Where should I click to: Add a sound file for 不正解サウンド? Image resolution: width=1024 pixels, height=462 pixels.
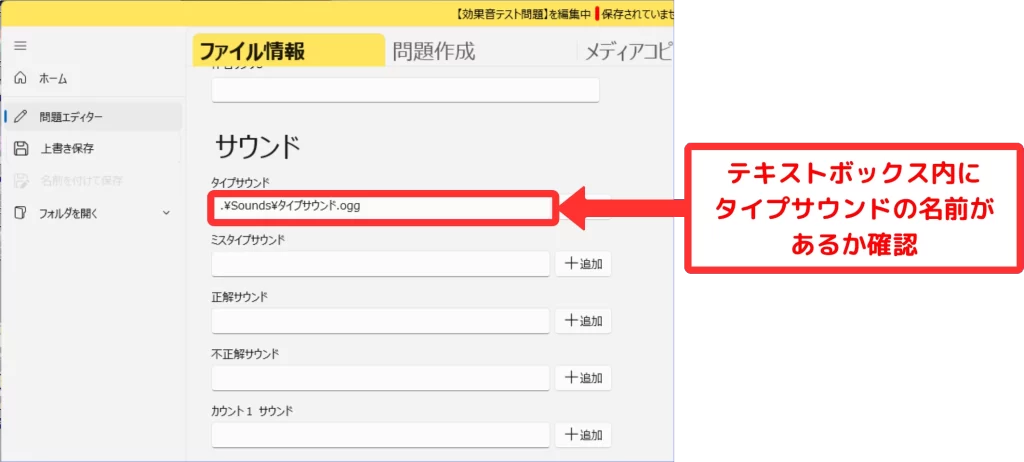583,378
